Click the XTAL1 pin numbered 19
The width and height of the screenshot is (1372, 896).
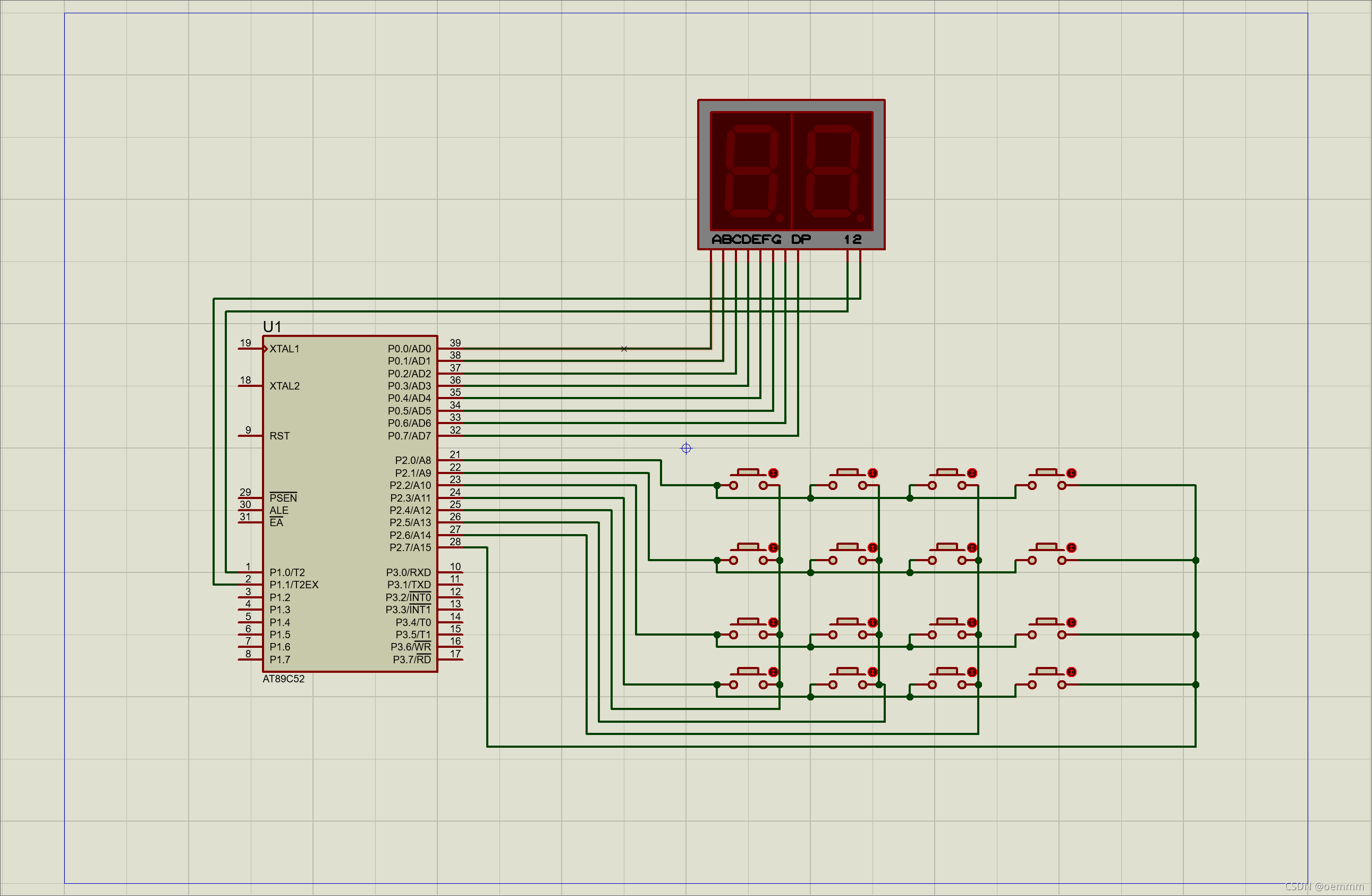[249, 349]
